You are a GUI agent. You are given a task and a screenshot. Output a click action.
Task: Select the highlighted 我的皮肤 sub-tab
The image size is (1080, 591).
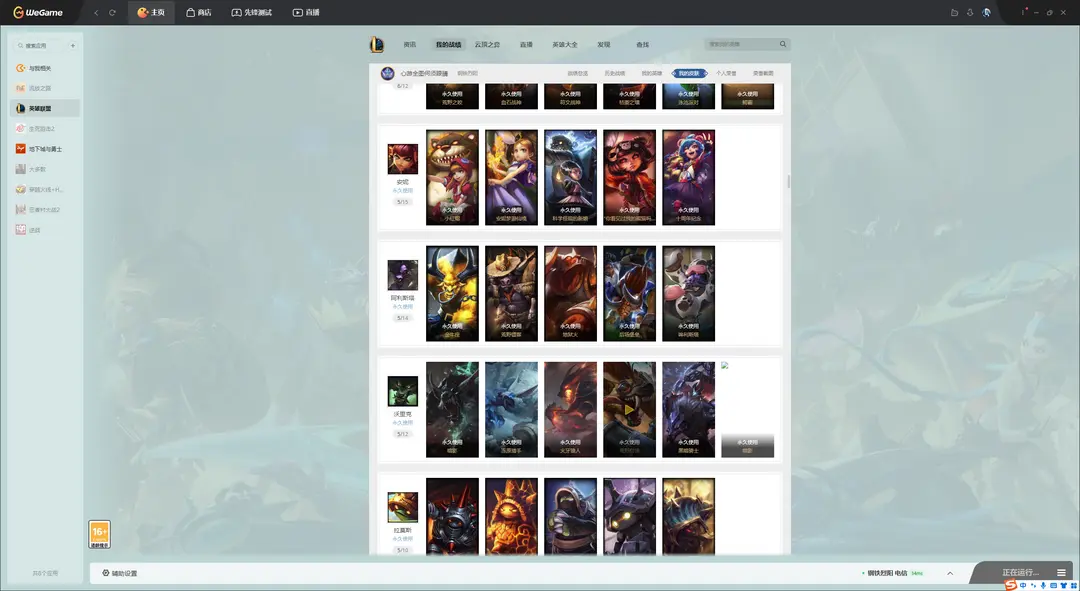689,73
